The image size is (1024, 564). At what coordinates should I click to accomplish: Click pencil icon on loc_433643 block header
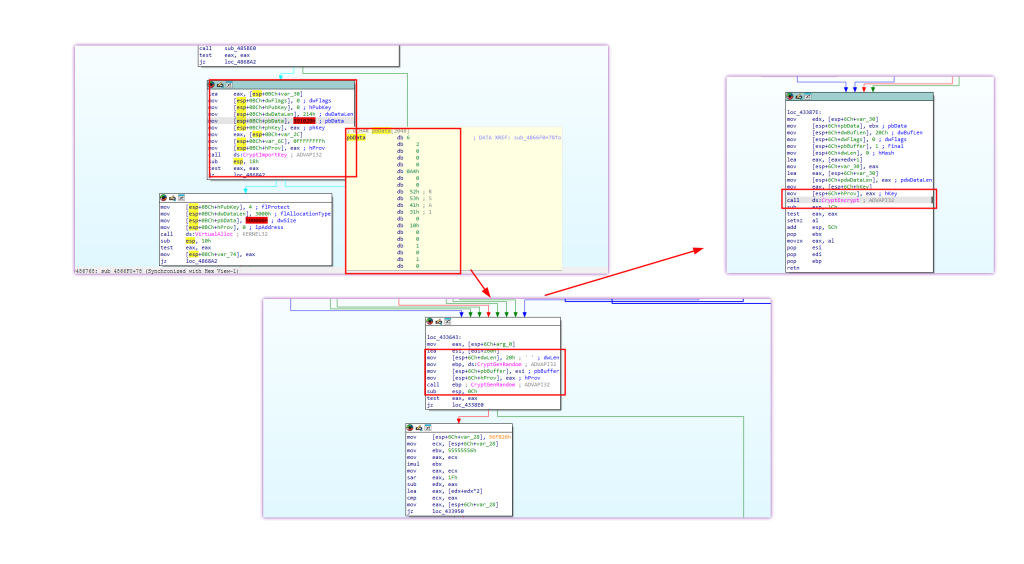click(x=438, y=322)
